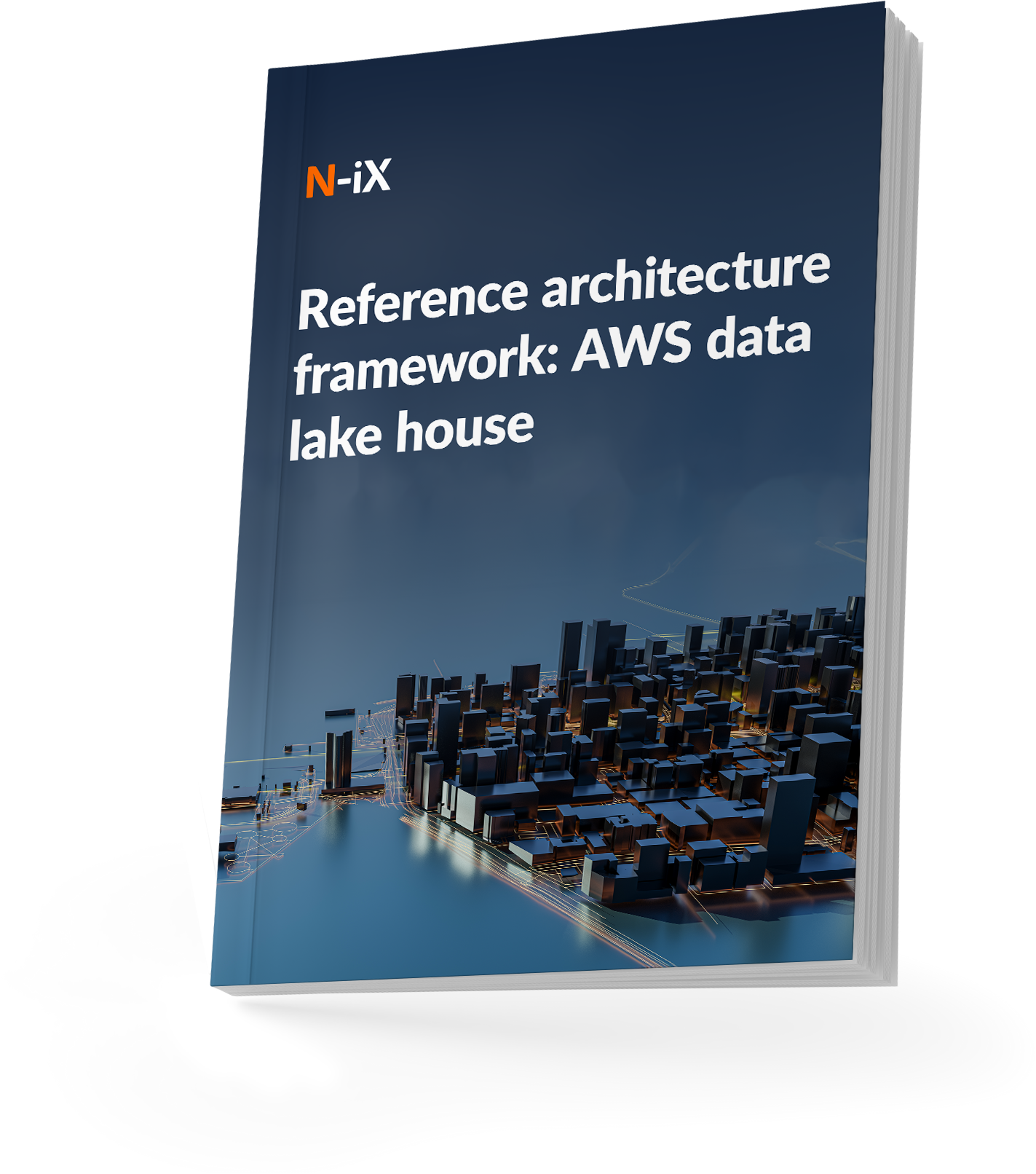Image resolution: width=1036 pixels, height=1174 pixels.
Task: Click the word "lake" in the title
Action: pyautogui.click(x=335, y=438)
